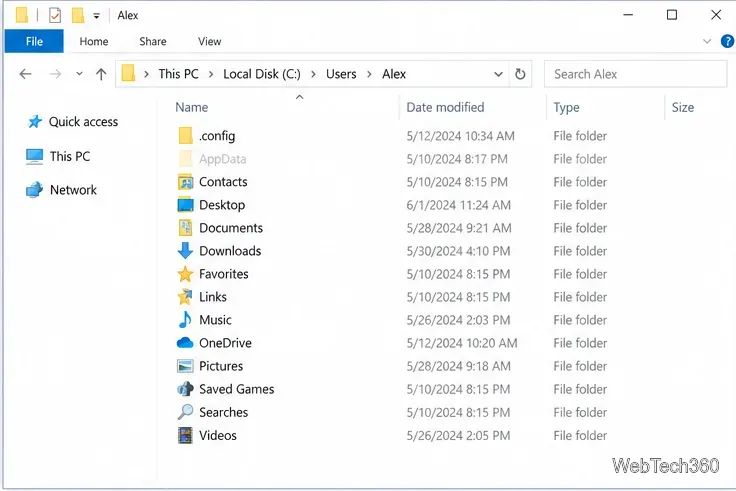Click the blue Desktop folder icon
The height and width of the screenshot is (491, 736).
click(x=185, y=205)
